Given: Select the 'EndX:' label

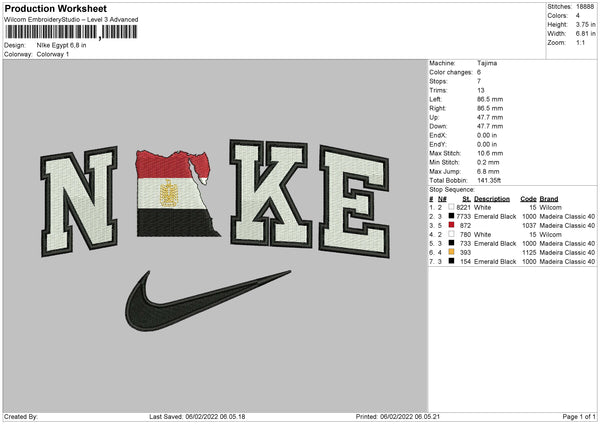Looking at the screenshot, I should click(438, 135).
